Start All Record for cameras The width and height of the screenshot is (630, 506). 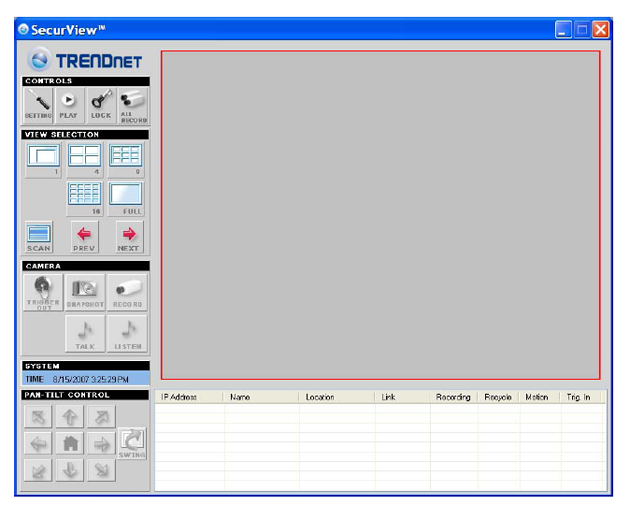point(133,105)
